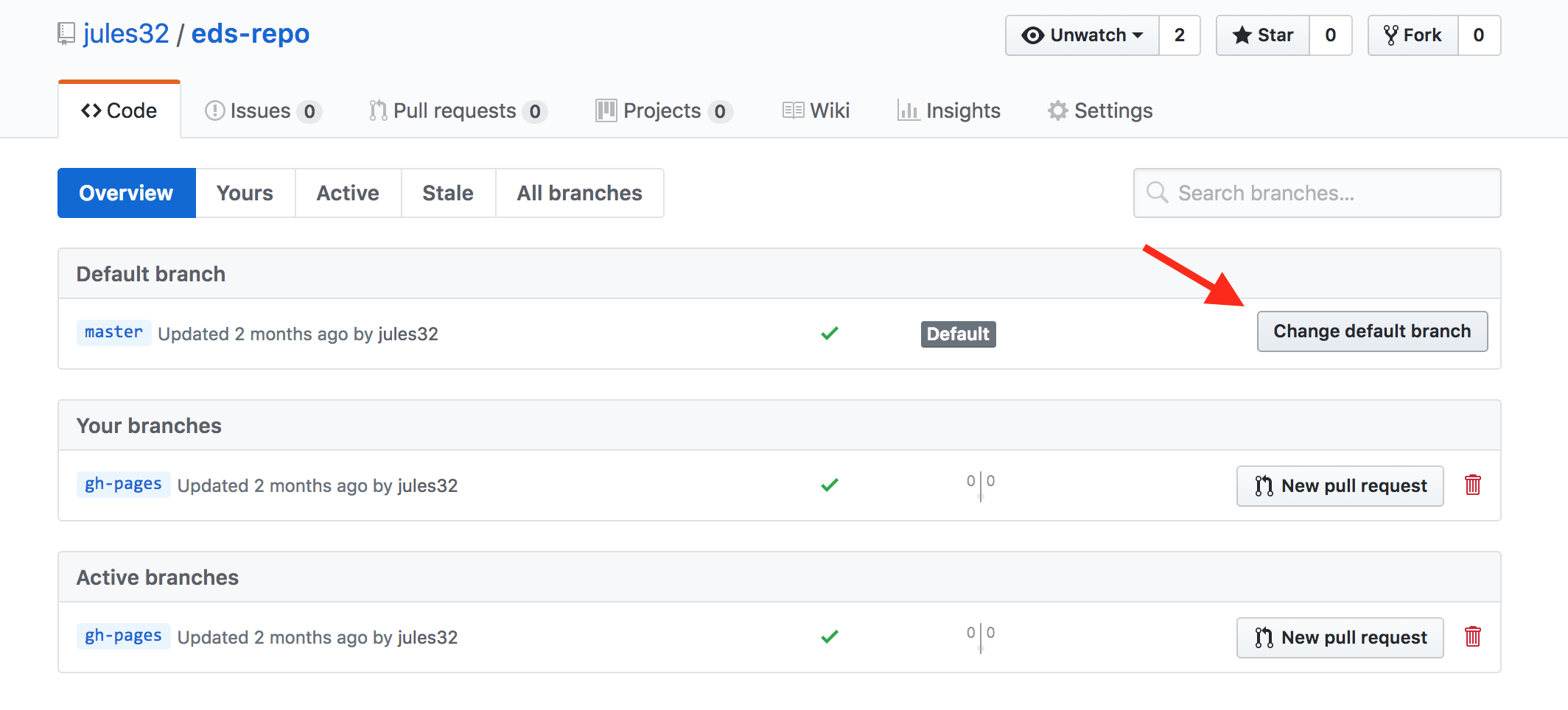Viewport: 1568px width, 710px height.
Task: View the stargazers count
Action: pyautogui.click(x=1331, y=35)
